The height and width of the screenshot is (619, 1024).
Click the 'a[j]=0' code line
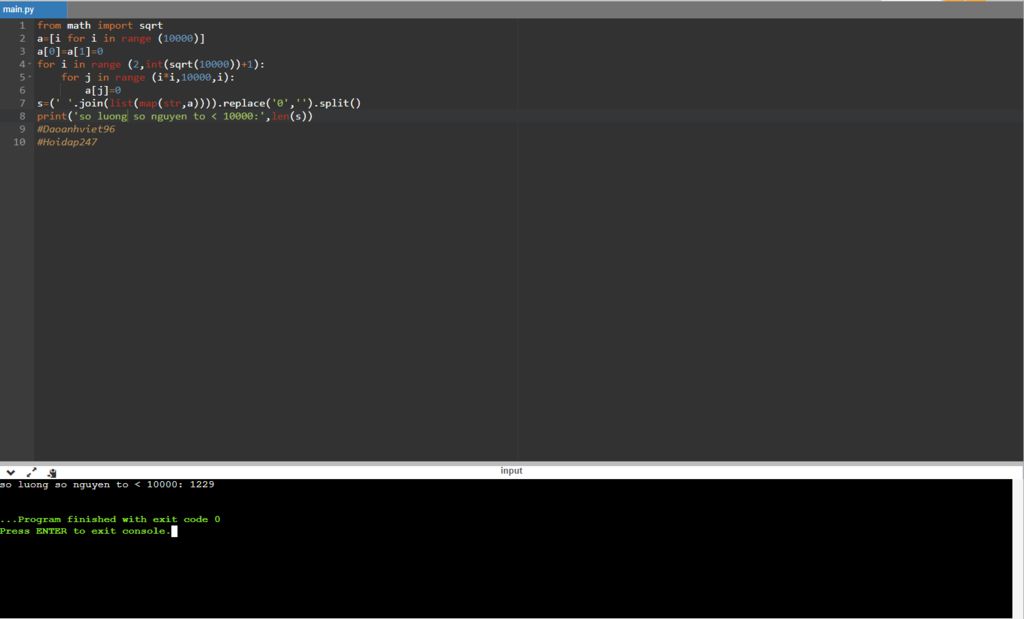pos(103,90)
